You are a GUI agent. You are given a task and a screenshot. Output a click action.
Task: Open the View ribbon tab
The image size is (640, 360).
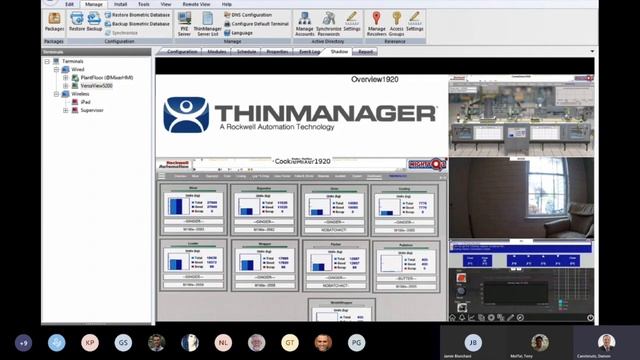(166, 4)
